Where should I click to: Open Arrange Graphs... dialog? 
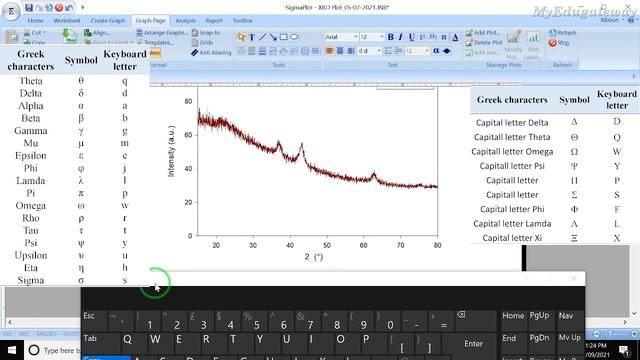pyautogui.click(x=162, y=32)
